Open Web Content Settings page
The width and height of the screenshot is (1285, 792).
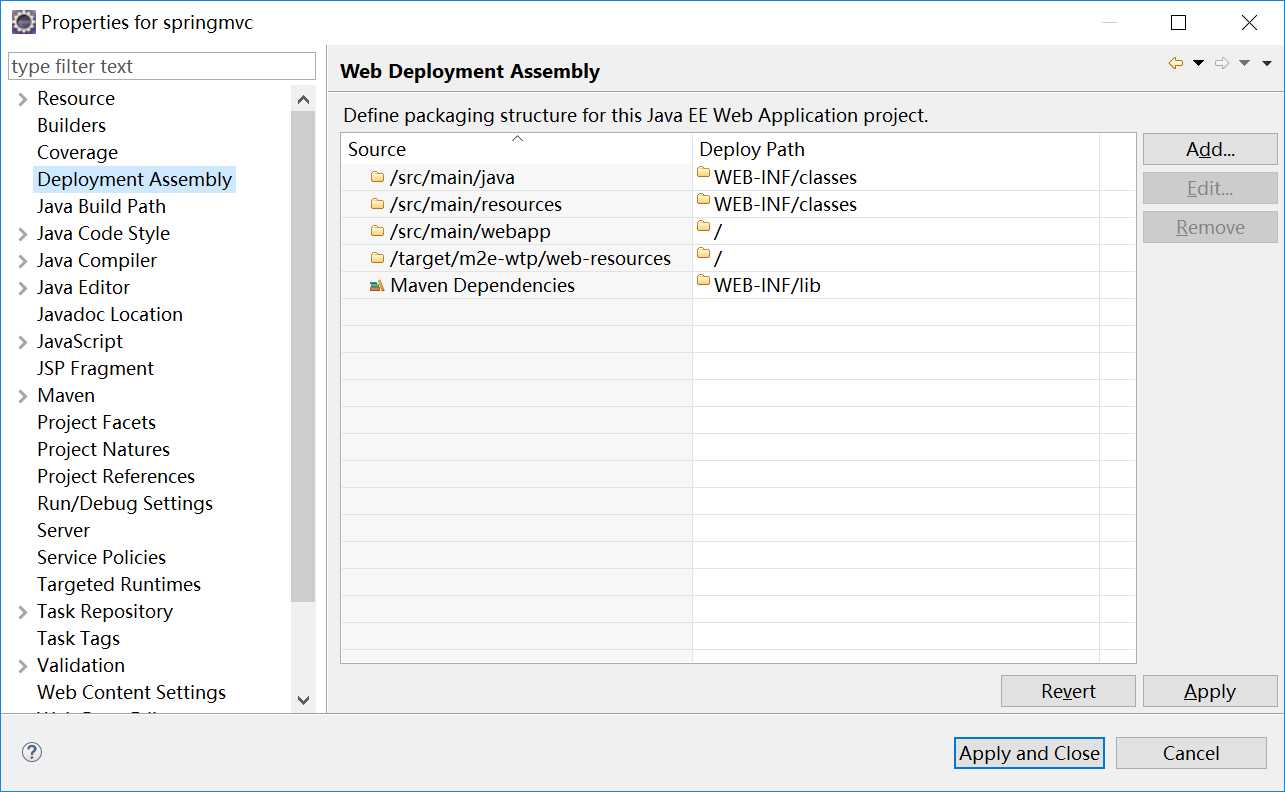pyautogui.click(x=131, y=692)
